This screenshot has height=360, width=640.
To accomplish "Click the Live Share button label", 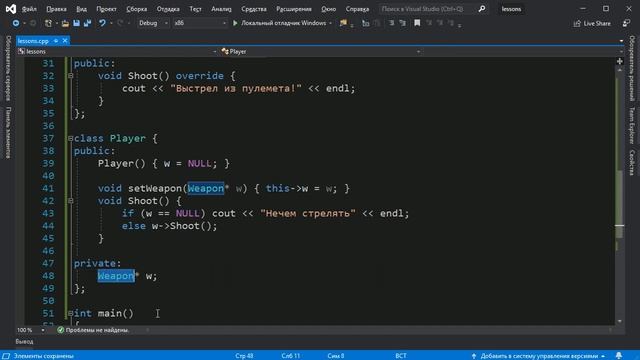I will [x=597, y=24].
